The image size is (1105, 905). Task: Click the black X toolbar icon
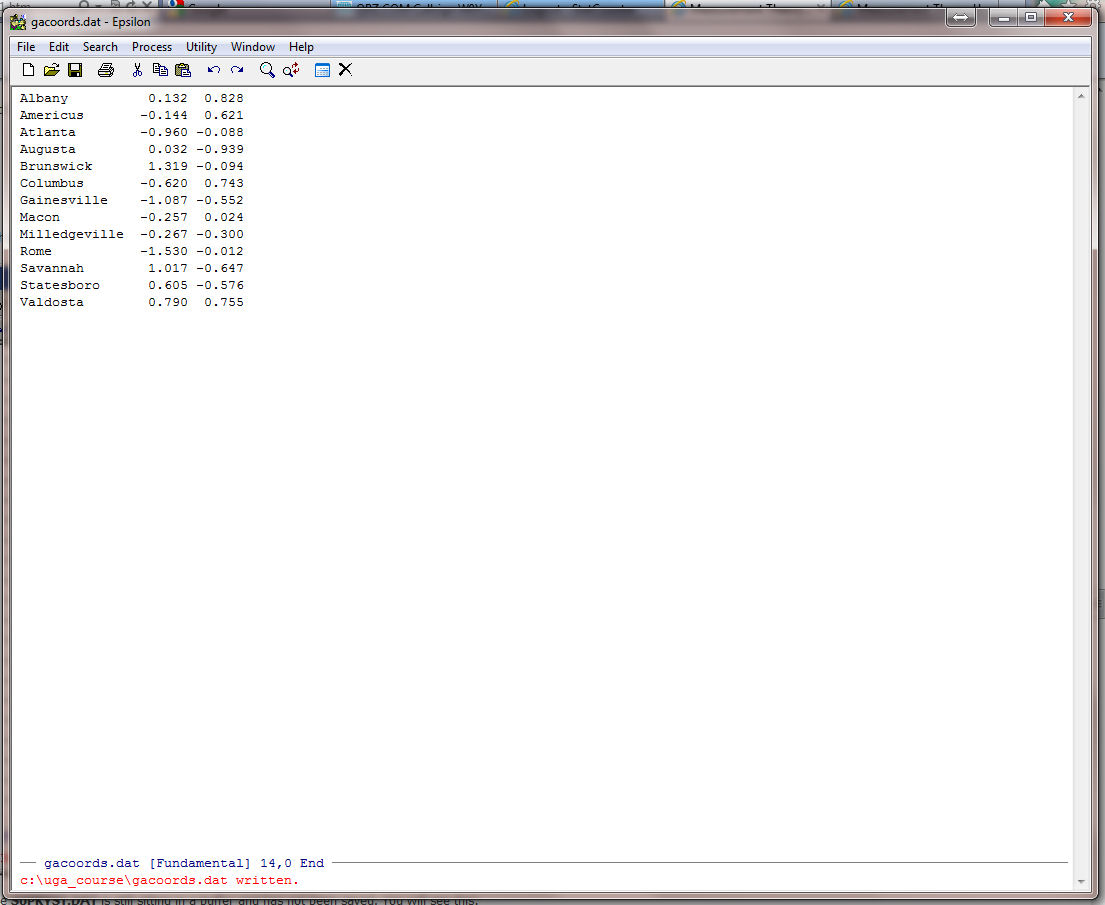(x=345, y=70)
